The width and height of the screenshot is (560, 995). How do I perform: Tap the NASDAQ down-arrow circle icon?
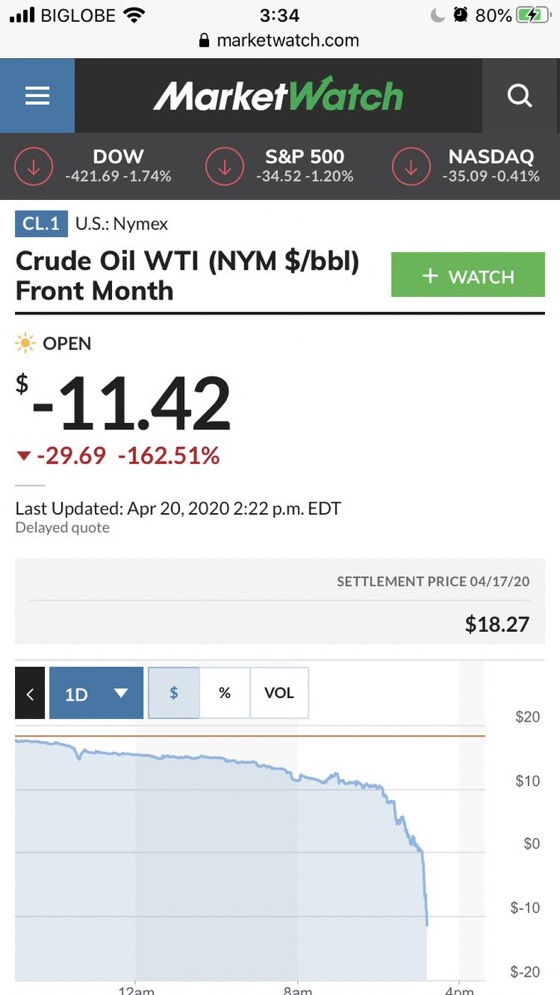[411, 166]
